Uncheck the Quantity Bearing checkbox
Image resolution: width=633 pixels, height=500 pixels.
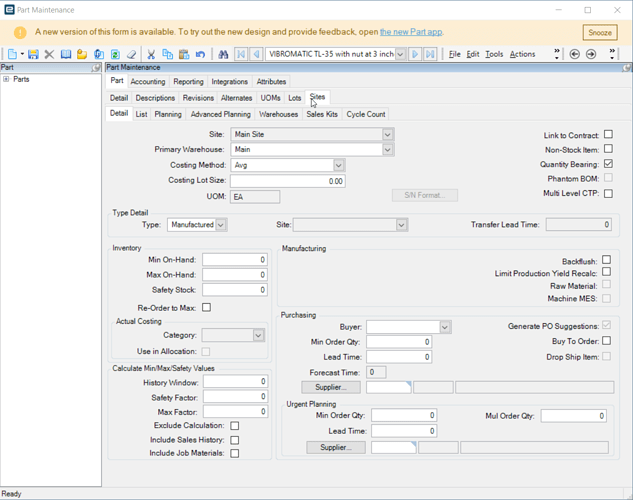608,163
